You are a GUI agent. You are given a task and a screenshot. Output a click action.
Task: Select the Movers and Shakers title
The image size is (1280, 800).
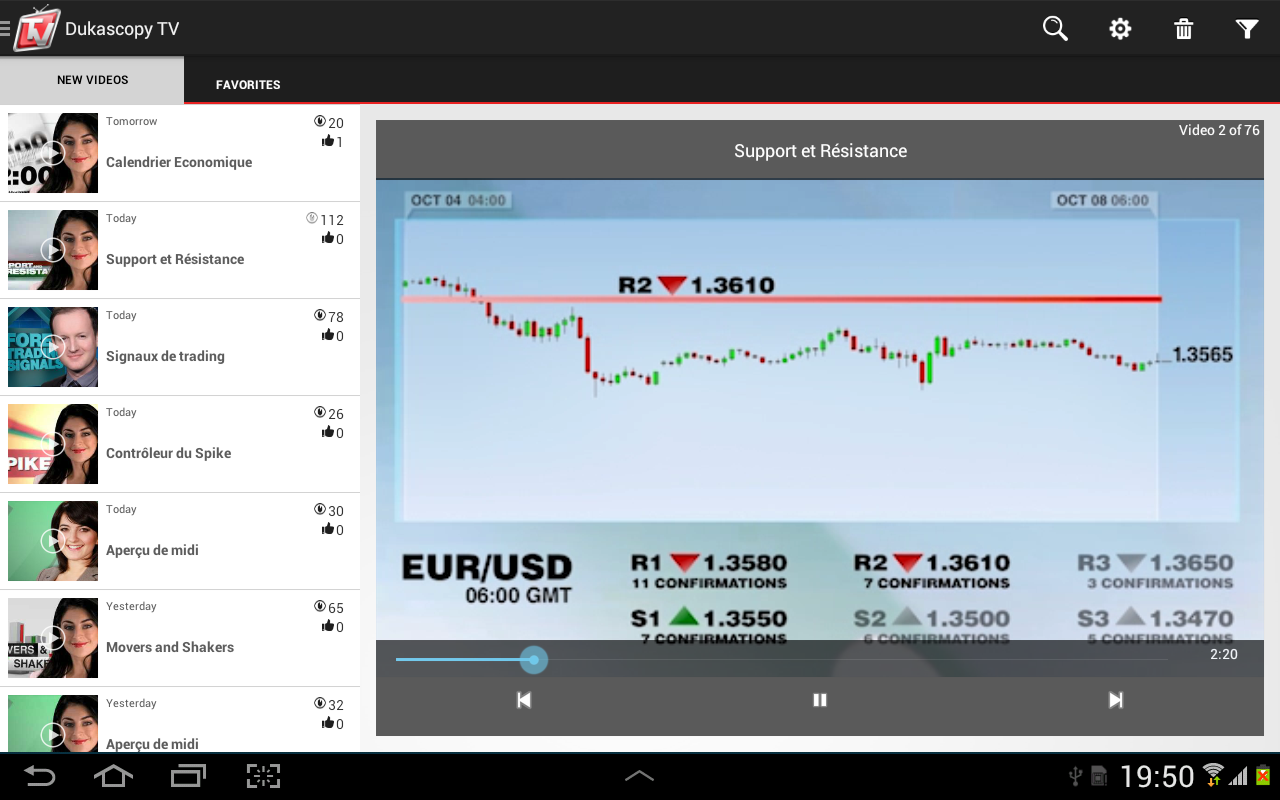click(170, 647)
